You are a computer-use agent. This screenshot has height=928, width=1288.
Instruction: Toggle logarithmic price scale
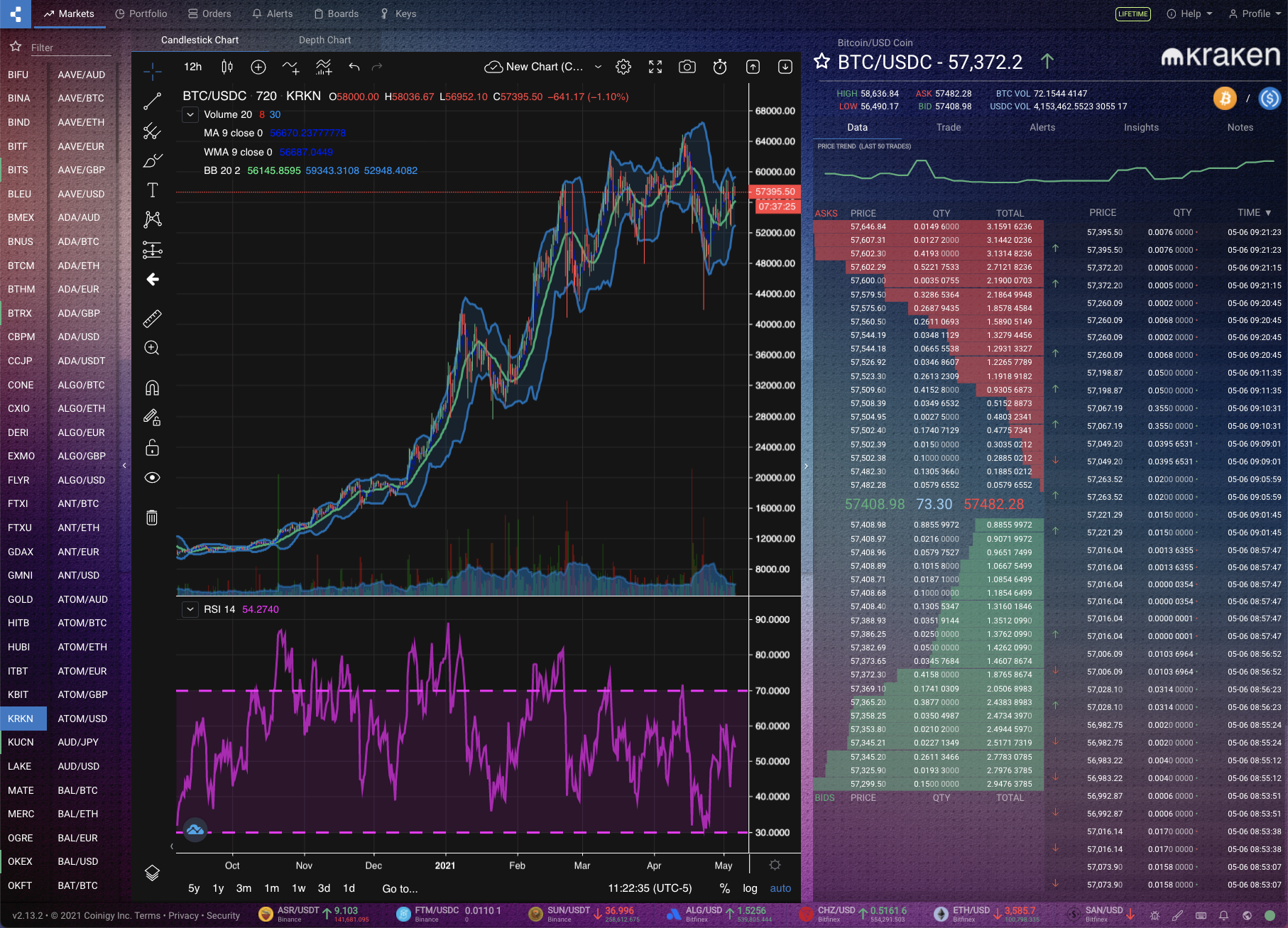(750, 888)
